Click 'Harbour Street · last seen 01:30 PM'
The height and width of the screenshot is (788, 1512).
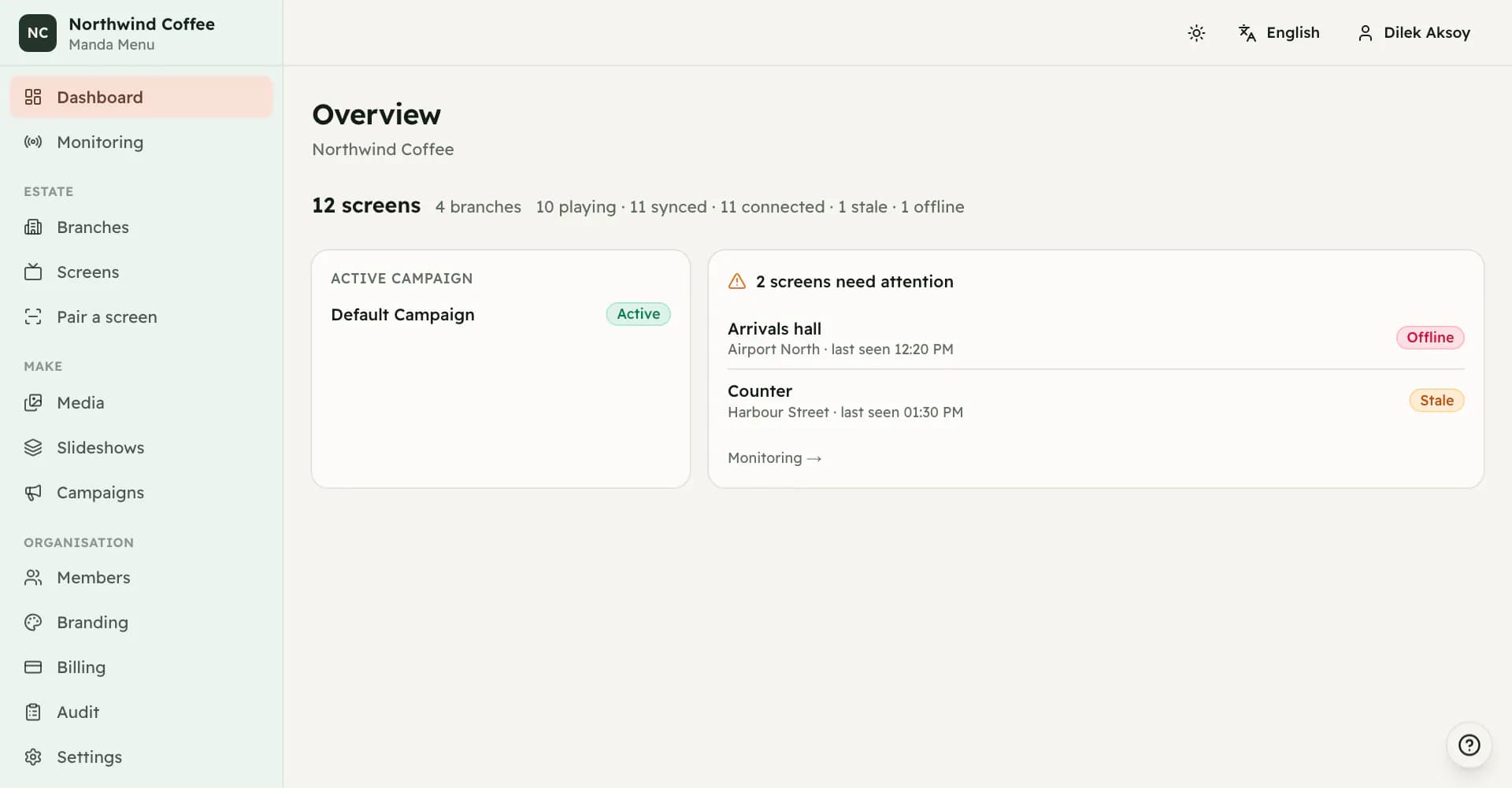(x=845, y=412)
